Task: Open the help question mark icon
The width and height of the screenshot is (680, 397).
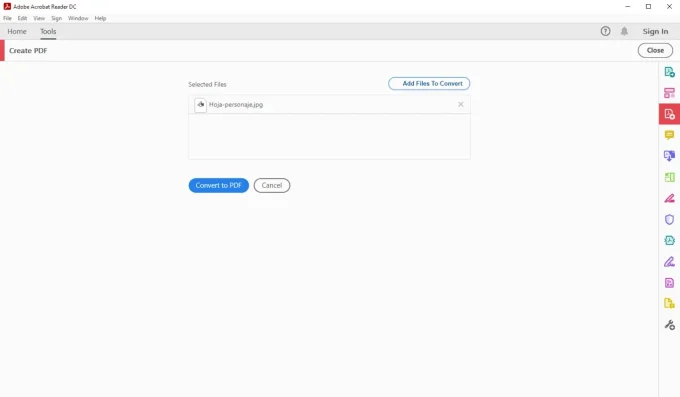Action: tap(605, 31)
